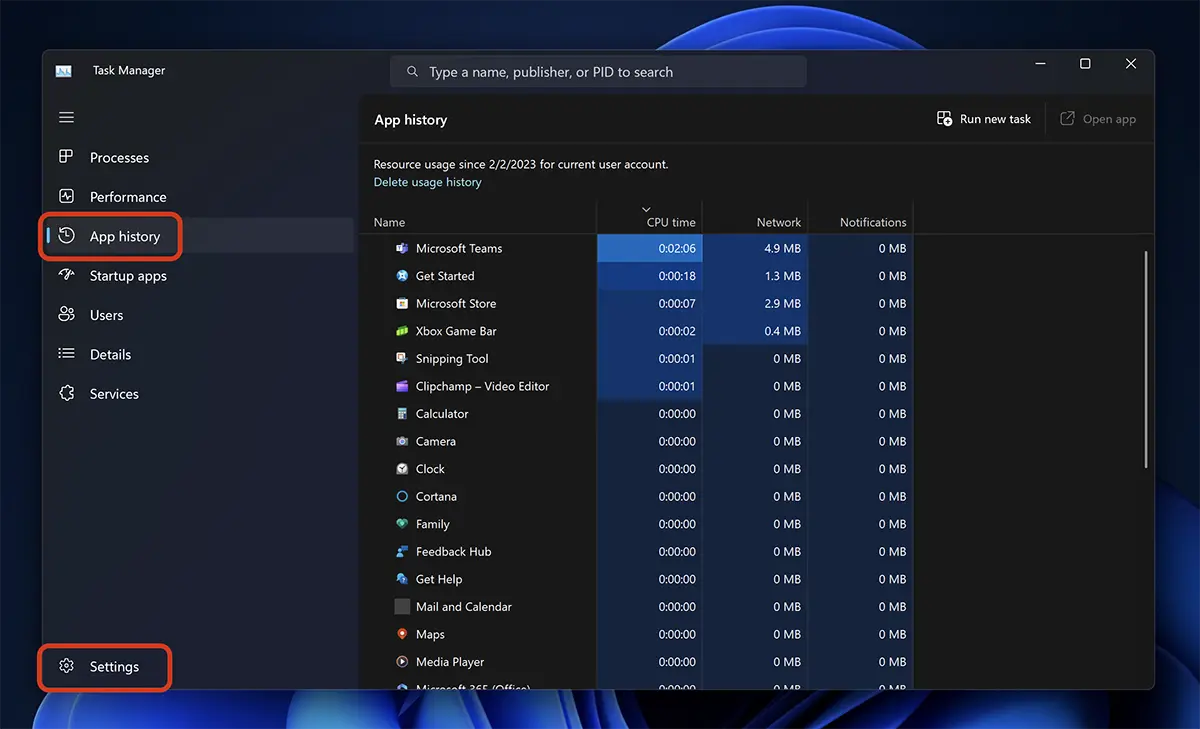Click the sort arrow above CPU time
1200x729 pixels.
coord(646,209)
